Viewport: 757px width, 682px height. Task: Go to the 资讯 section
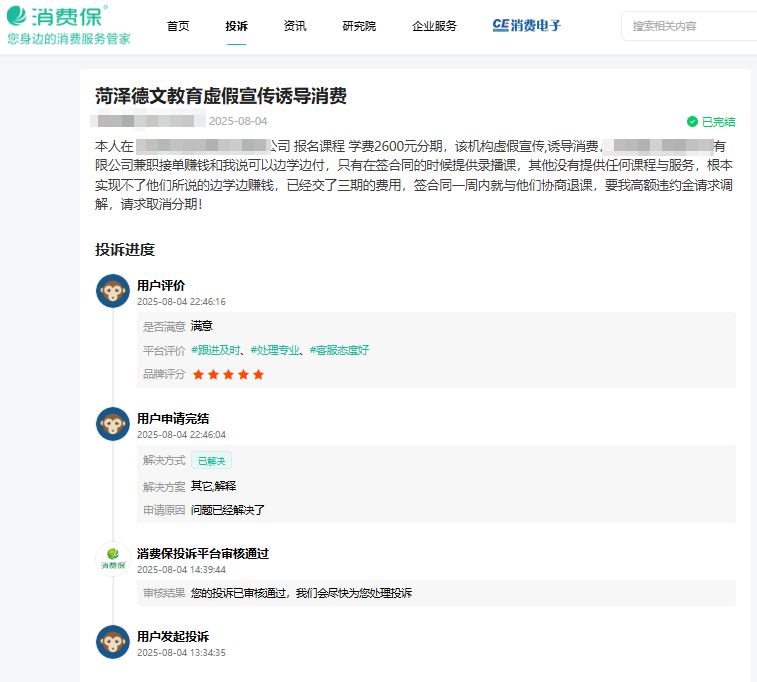(x=295, y=26)
